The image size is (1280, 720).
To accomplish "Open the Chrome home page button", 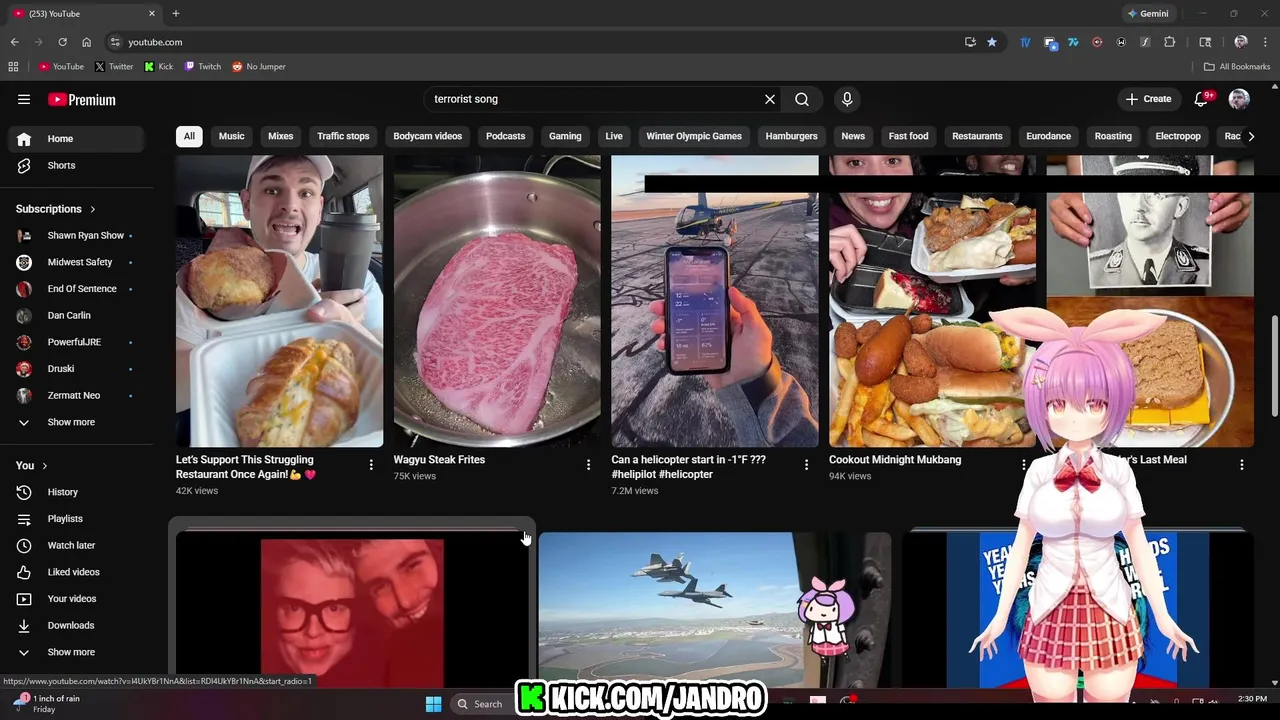I will click(86, 42).
